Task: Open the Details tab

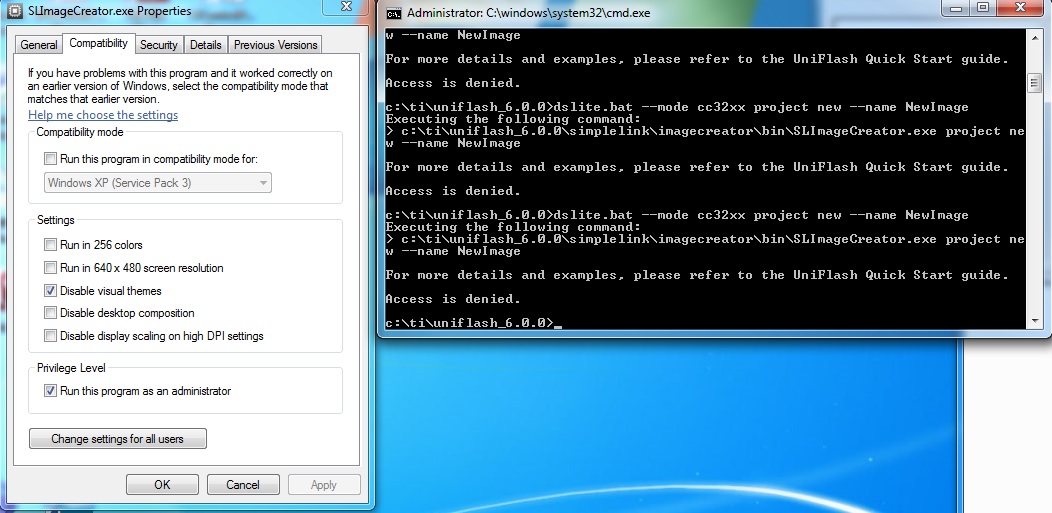Action: coord(205,45)
